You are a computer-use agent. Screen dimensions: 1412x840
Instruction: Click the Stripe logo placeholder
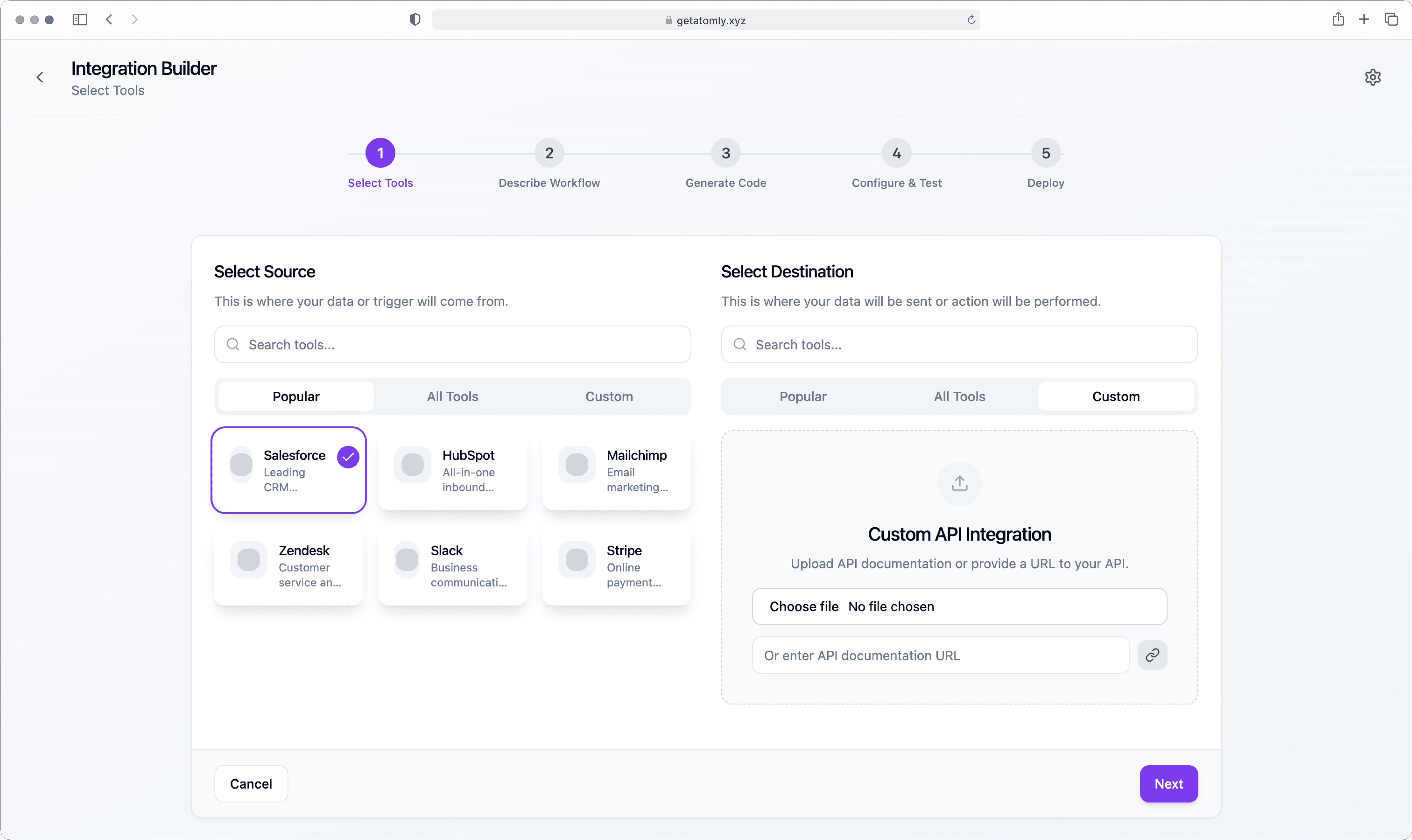[576, 560]
